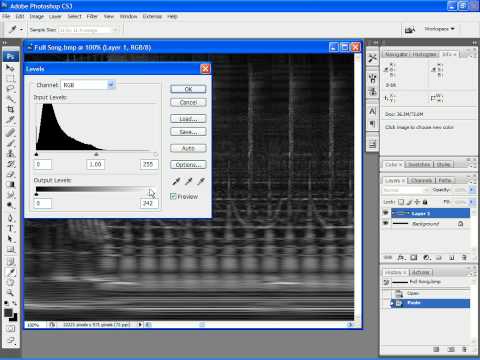This screenshot has width=480, height=360.
Task: Create a new layer
Action: pyautogui.click(x=452, y=258)
